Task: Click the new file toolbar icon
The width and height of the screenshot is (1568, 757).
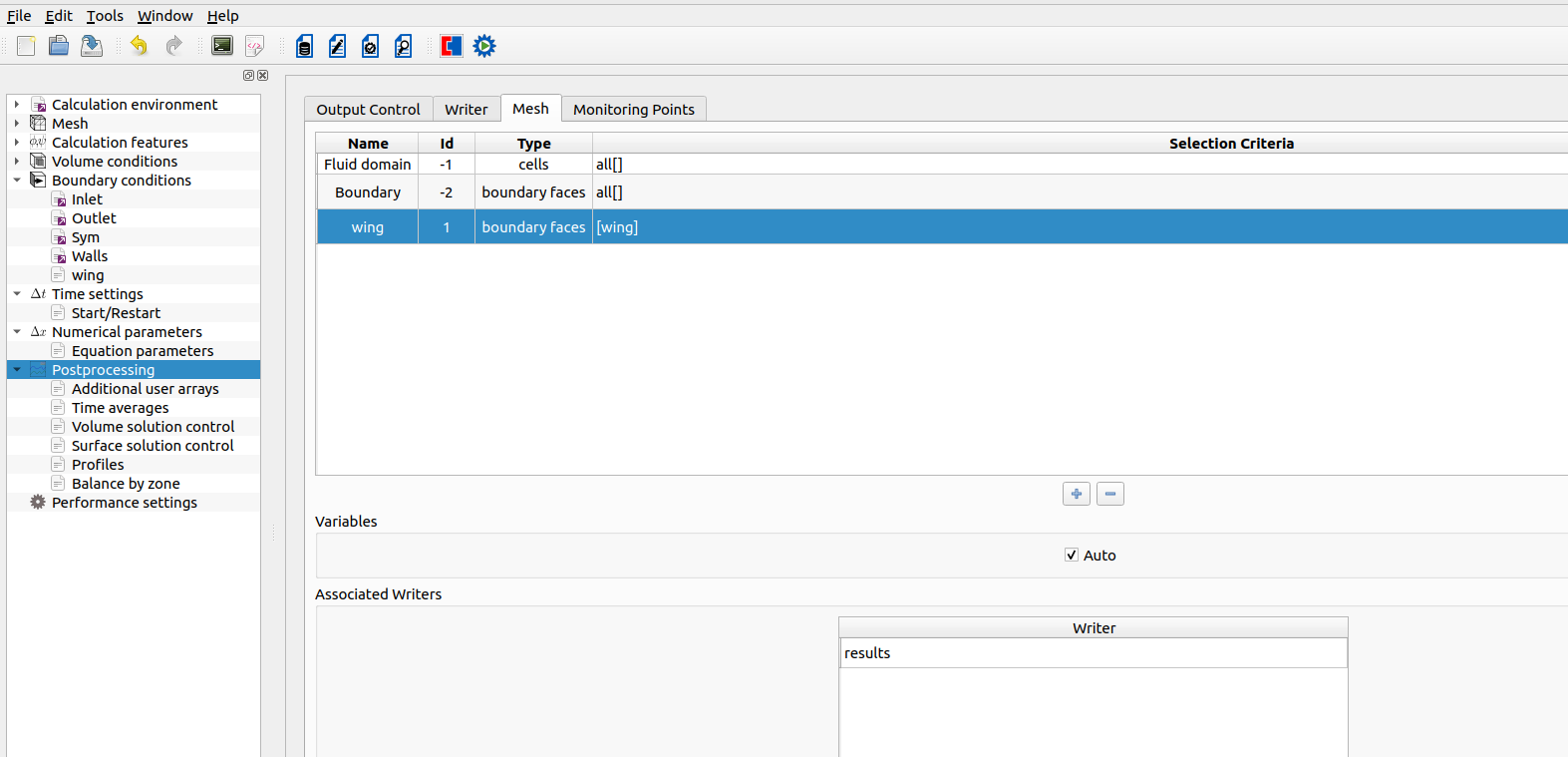Action: pyautogui.click(x=26, y=46)
